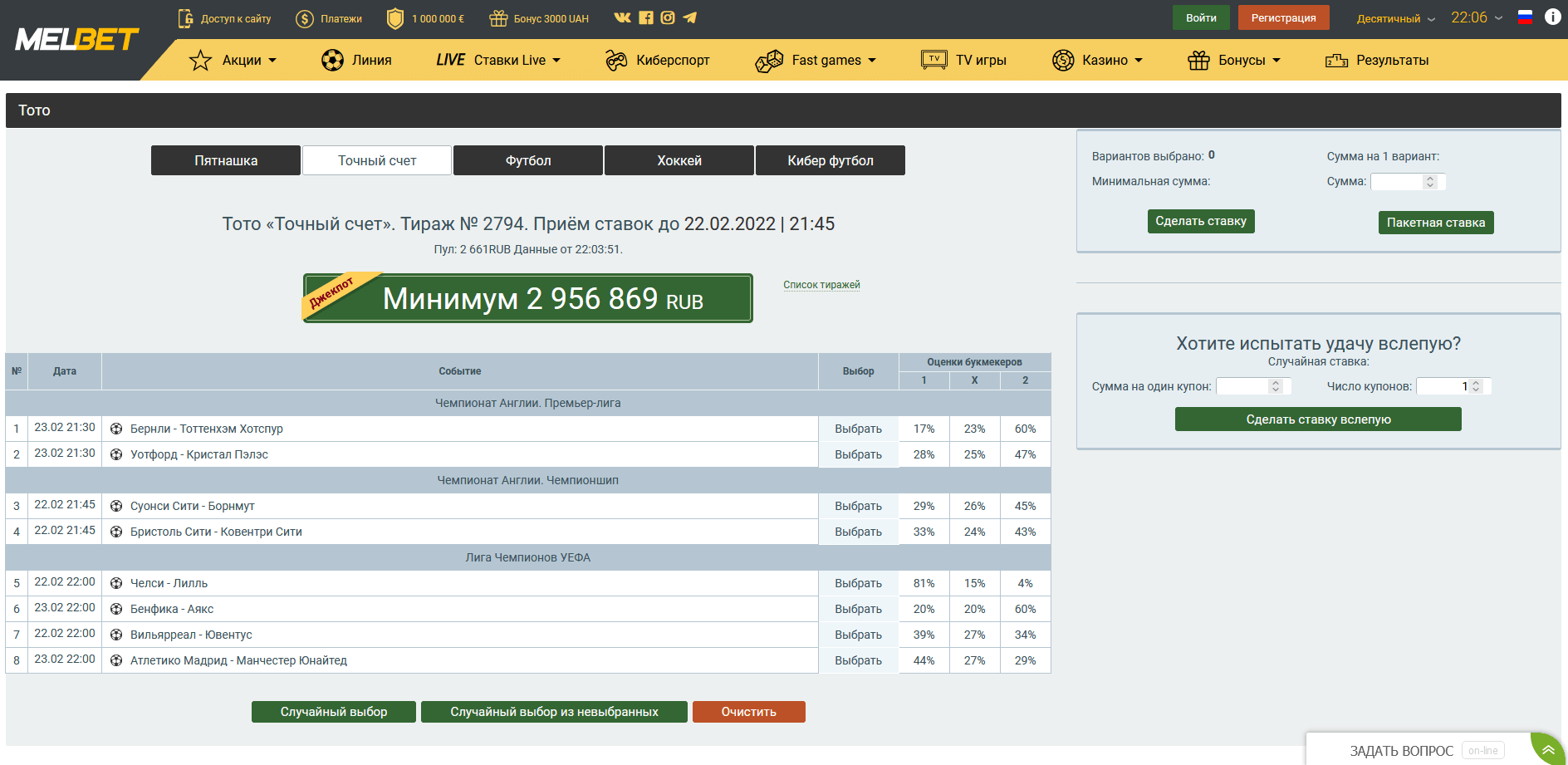Click the Войти login button
1568x765 pixels.
click(x=1201, y=17)
